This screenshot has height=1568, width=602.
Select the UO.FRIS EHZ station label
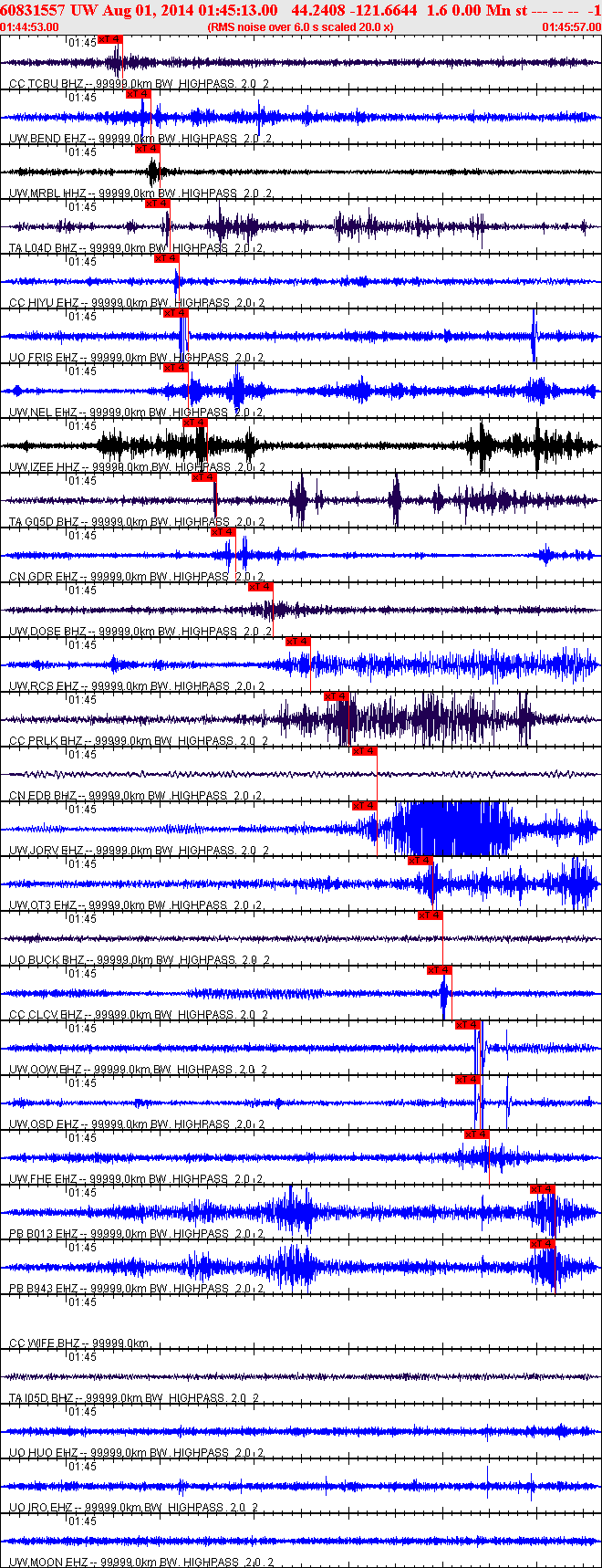pyautogui.click(x=44, y=358)
